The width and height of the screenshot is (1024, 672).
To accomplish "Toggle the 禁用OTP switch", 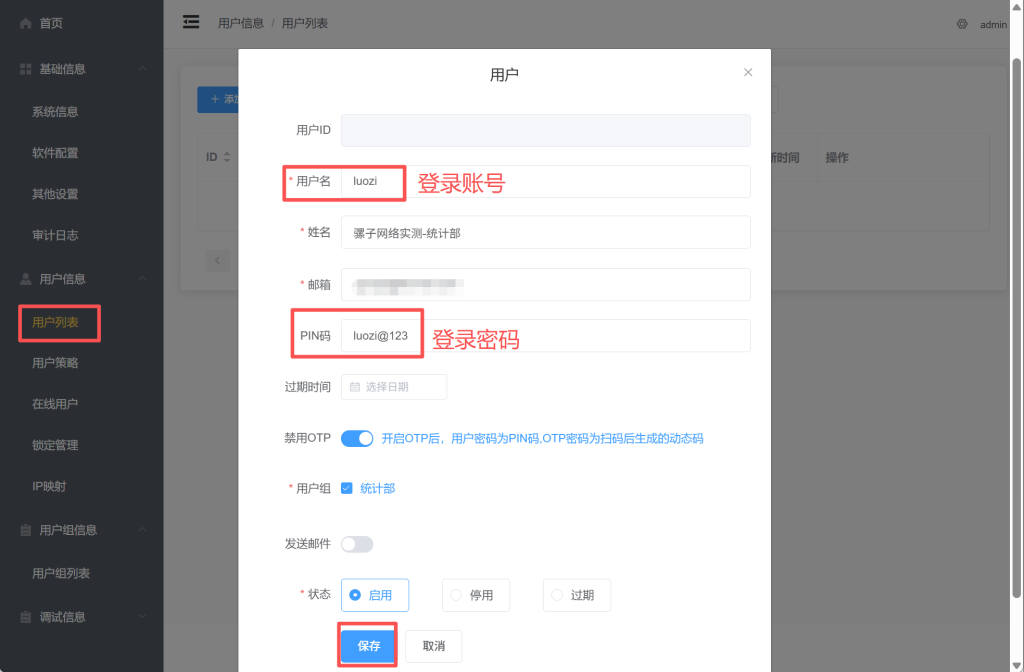I will pos(357,438).
